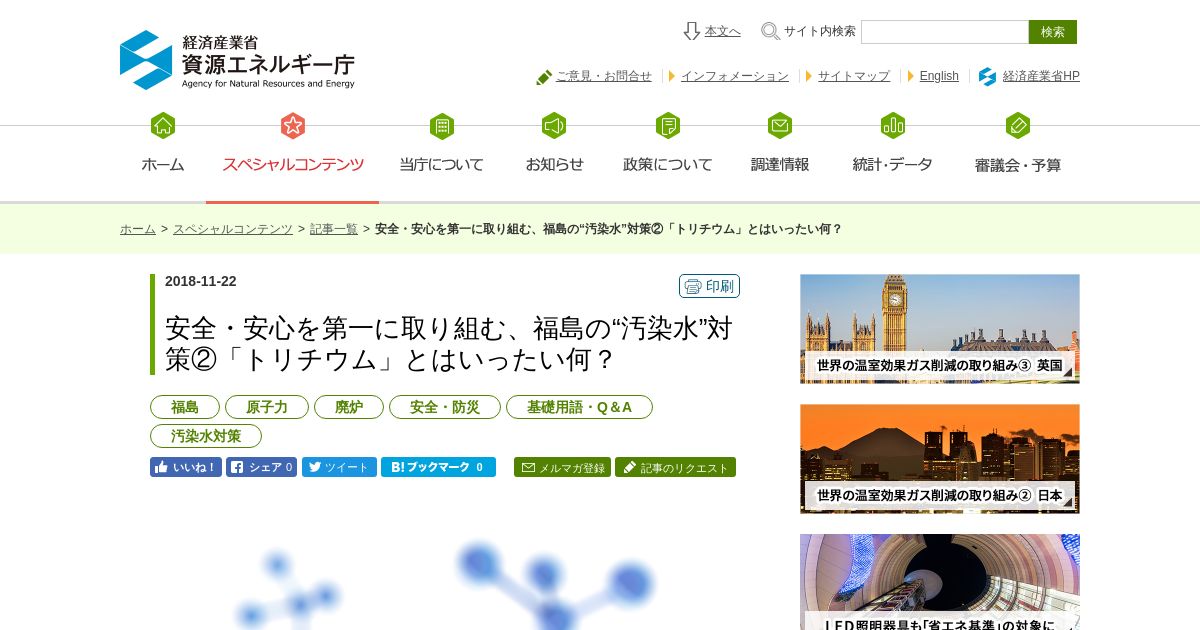Click the article headline about トリチウム
The width and height of the screenshot is (1200, 630).
point(449,343)
